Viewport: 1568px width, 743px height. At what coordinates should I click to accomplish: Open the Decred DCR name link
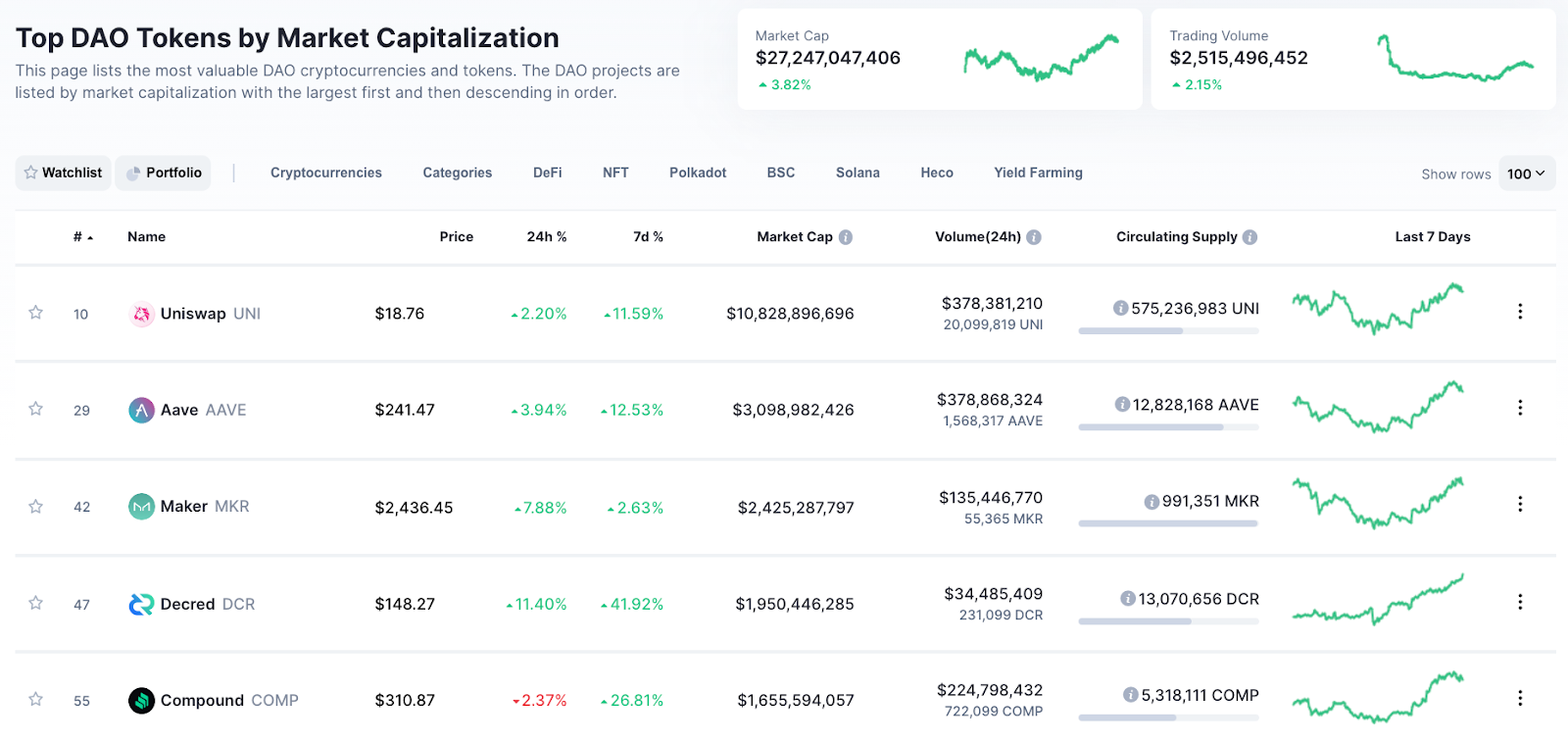pyautogui.click(x=208, y=604)
